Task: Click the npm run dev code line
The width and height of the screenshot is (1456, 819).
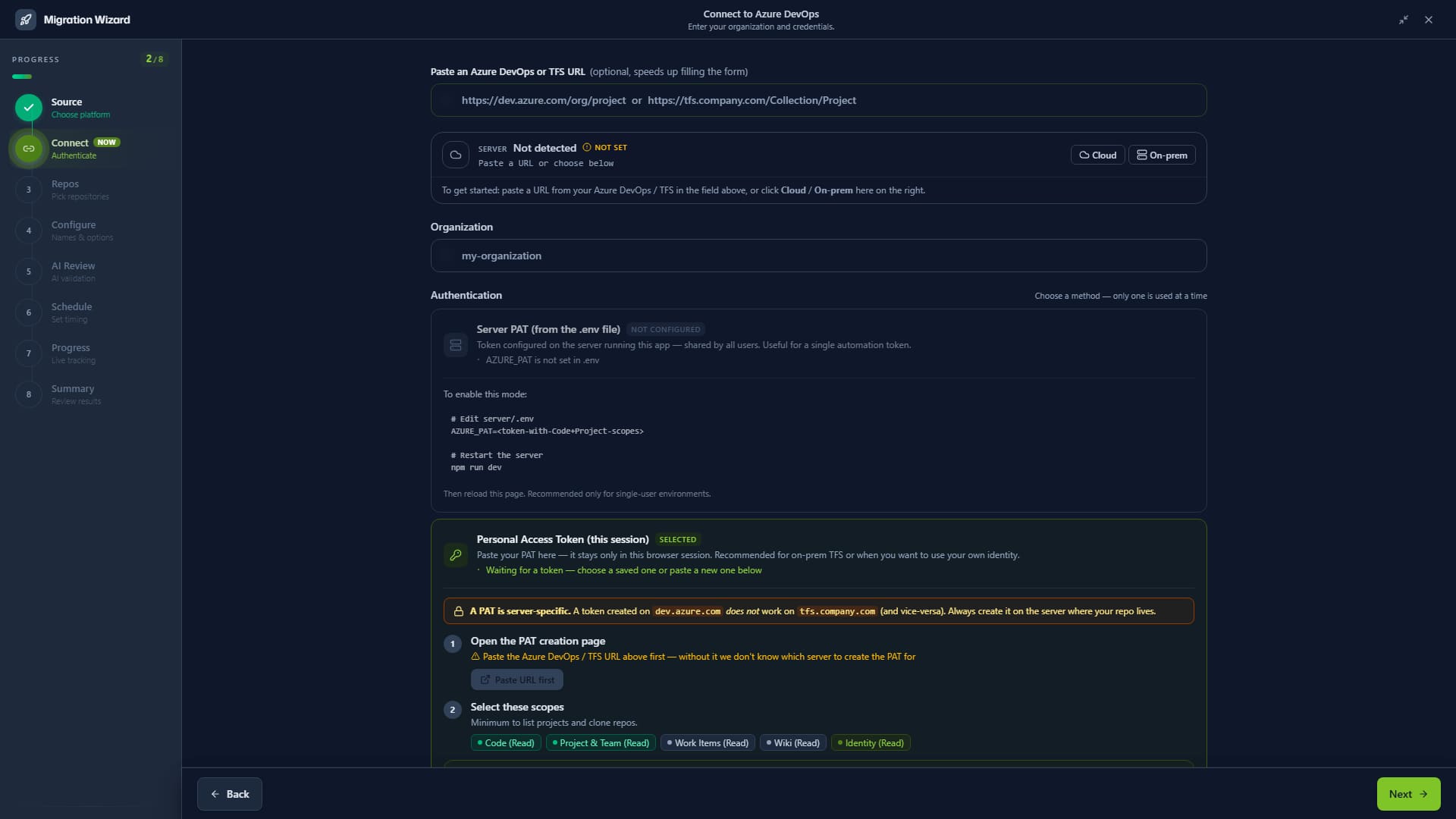Action: pyautogui.click(x=476, y=467)
